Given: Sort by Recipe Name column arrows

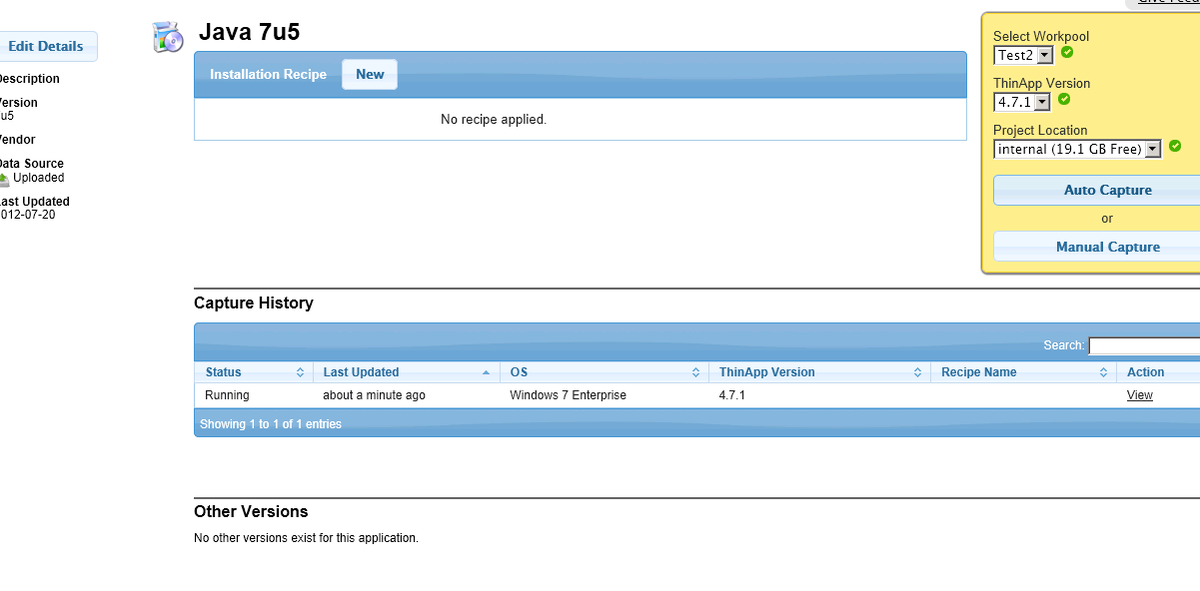Looking at the screenshot, I should [1103, 372].
